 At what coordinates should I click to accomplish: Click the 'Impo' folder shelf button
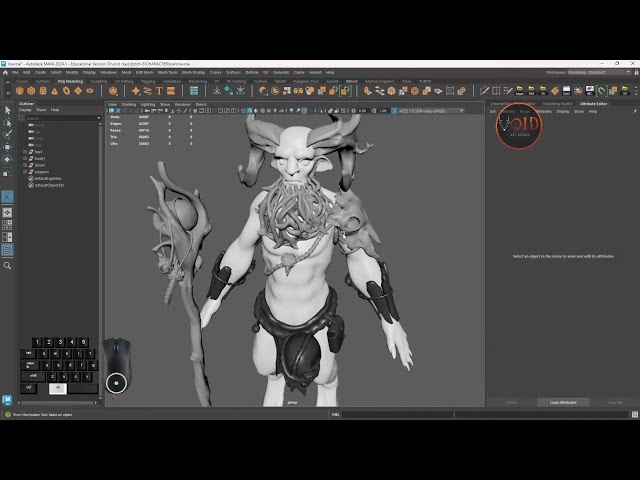[x=520, y=91]
